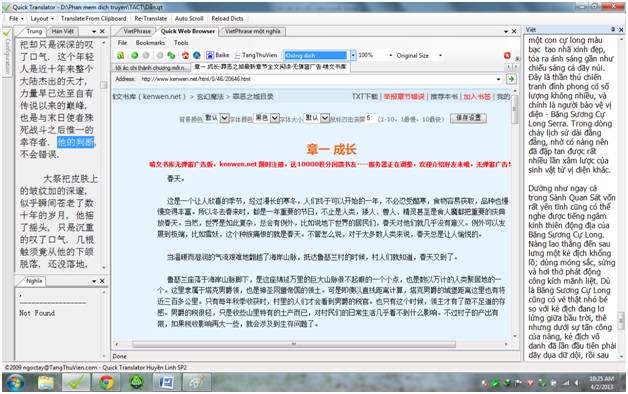
Task: Expand the Không dịch translation mode dropdown
Action: tap(353, 55)
